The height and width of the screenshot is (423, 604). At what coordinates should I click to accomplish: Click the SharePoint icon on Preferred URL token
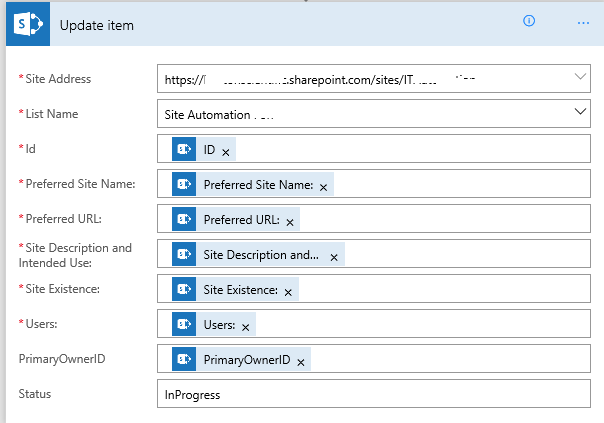click(x=183, y=220)
